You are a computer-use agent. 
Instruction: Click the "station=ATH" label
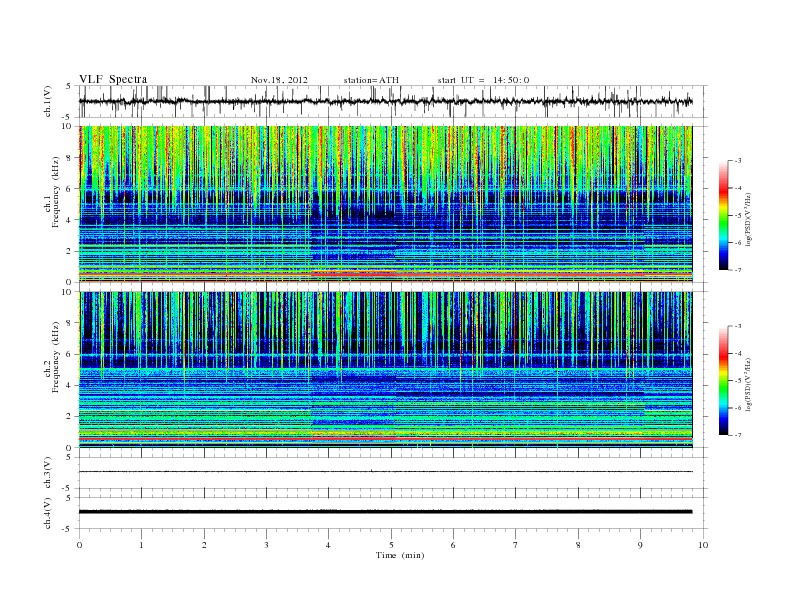[371, 80]
